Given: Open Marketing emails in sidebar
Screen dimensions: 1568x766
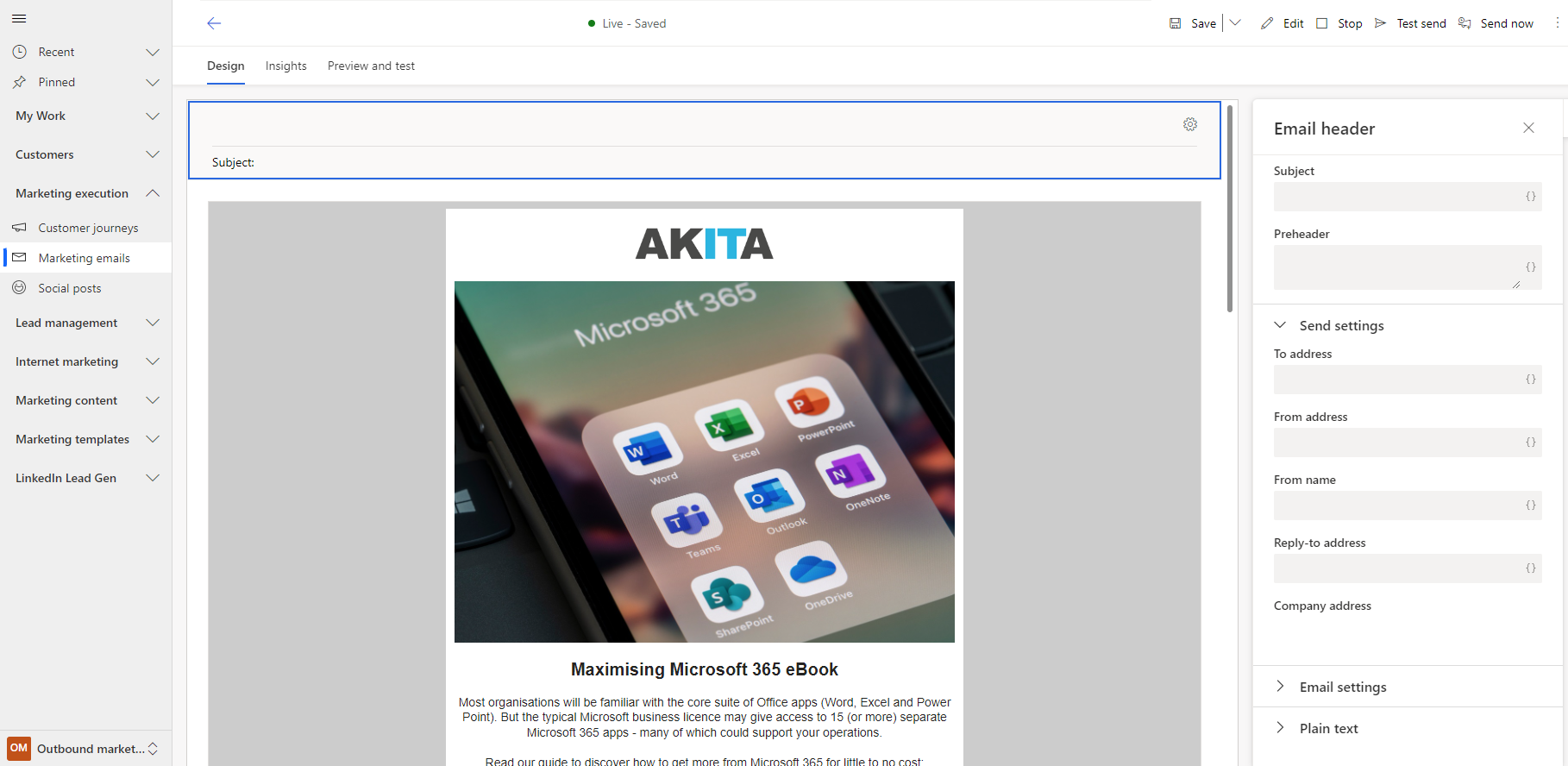Looking at the screenshot, I should pyautogui.click(x=84, y=258).
